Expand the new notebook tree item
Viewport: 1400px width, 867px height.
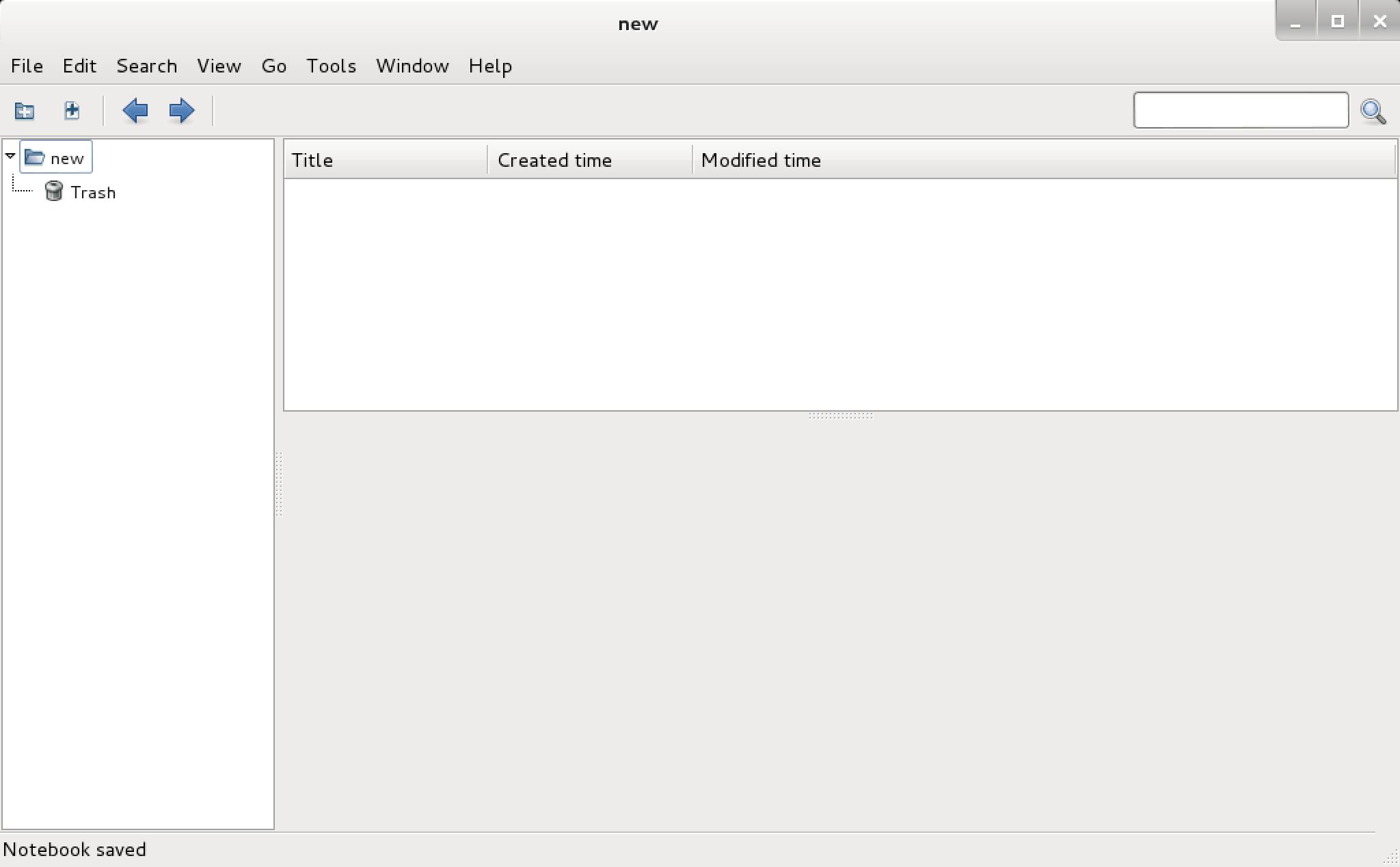click(8, 157)
